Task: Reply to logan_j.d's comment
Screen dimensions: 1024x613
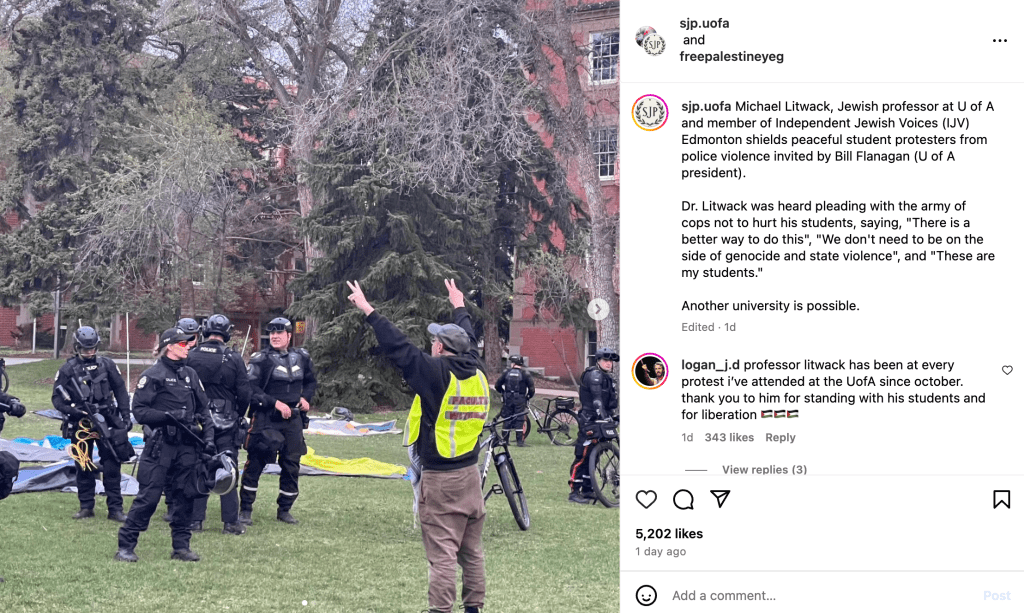Action: pyautogui.click(x=780, y=437)
